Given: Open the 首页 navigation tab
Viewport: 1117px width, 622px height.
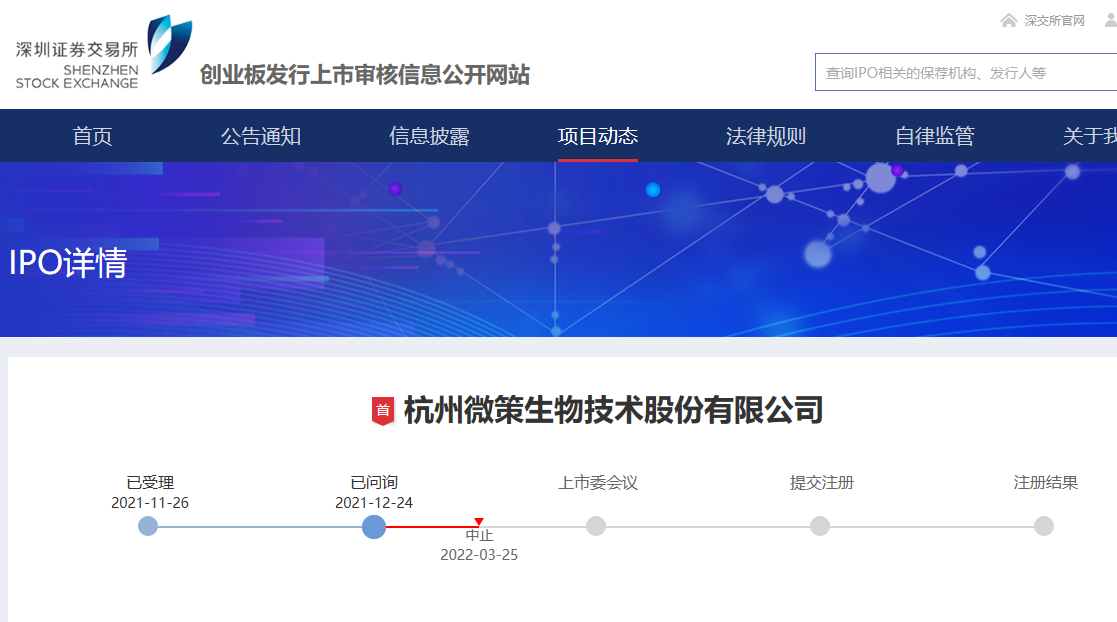Looking at the screenshot, I should pos(93,136).
